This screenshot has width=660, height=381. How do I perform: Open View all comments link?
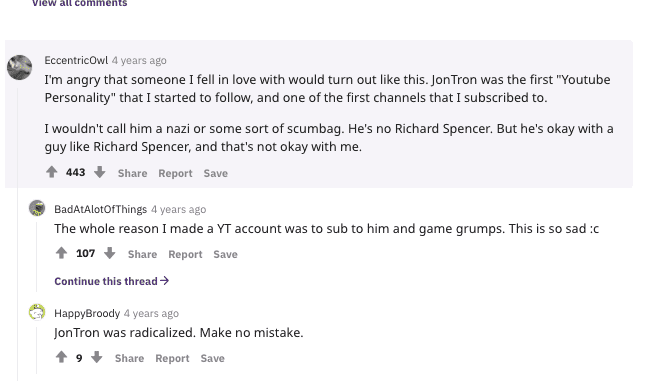coord(80,3)
